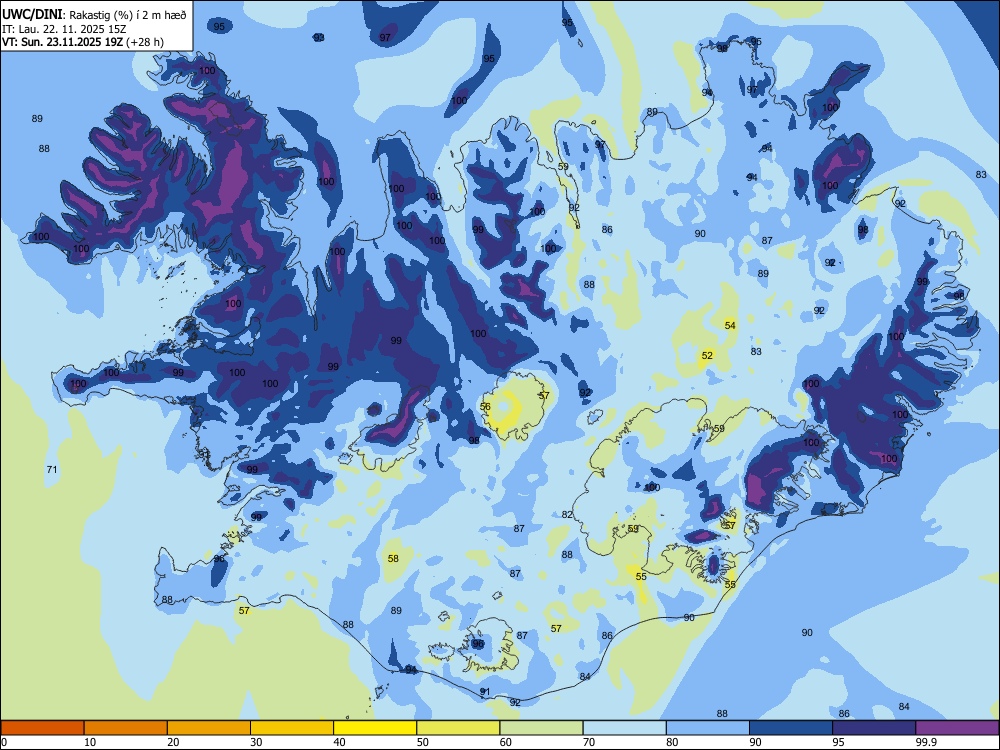Click the 'IT: Lau. 22. 11. 2025 15Z' line

click(x=63, y=29)
